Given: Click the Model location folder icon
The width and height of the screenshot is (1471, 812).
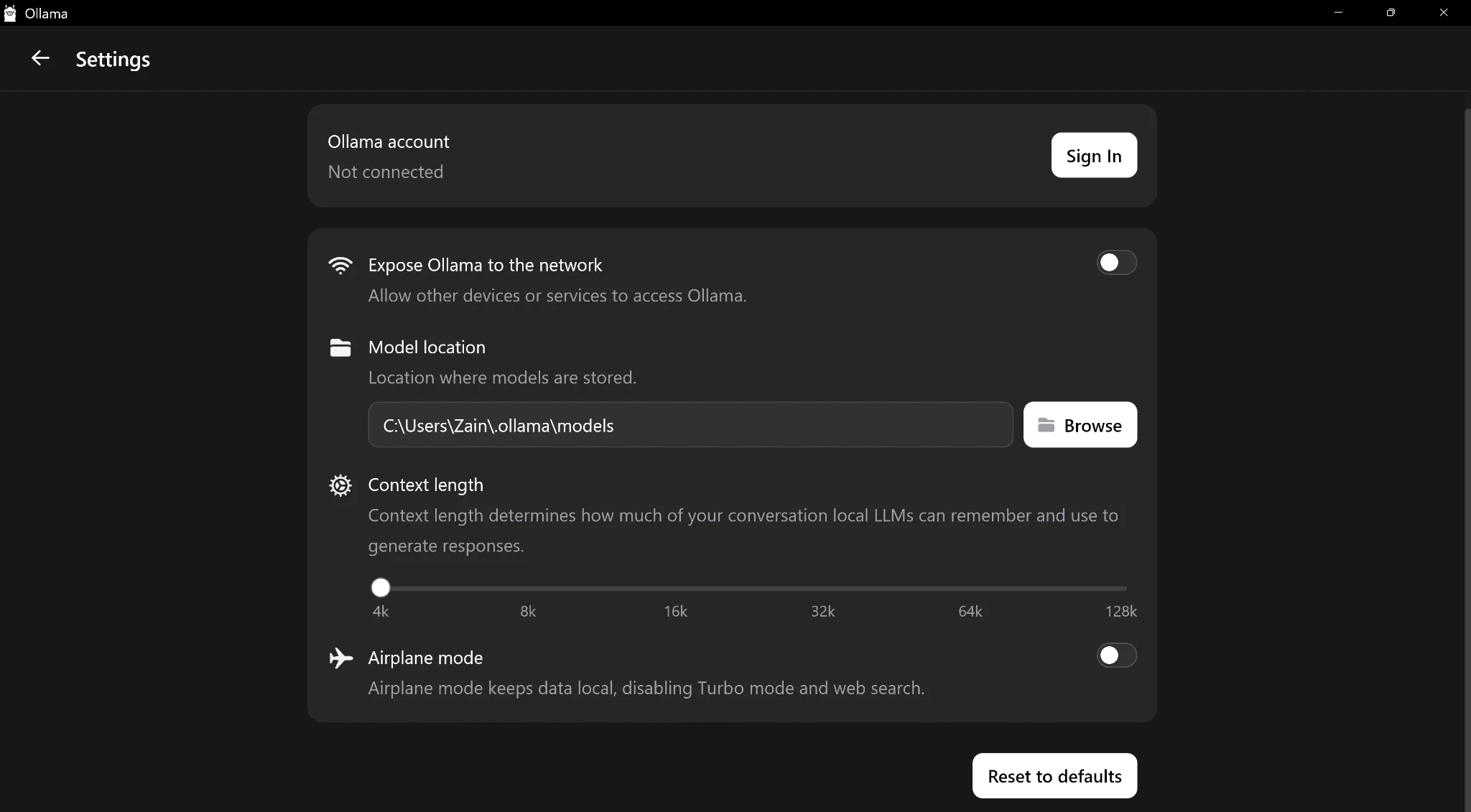Looking at the screenshot, I should pos(340,348).
